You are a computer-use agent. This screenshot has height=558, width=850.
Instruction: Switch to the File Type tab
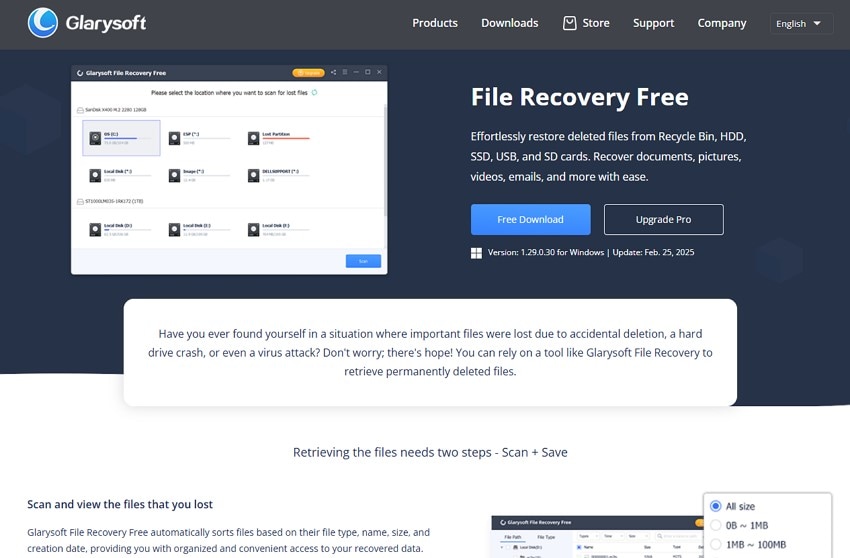(546, 537)
